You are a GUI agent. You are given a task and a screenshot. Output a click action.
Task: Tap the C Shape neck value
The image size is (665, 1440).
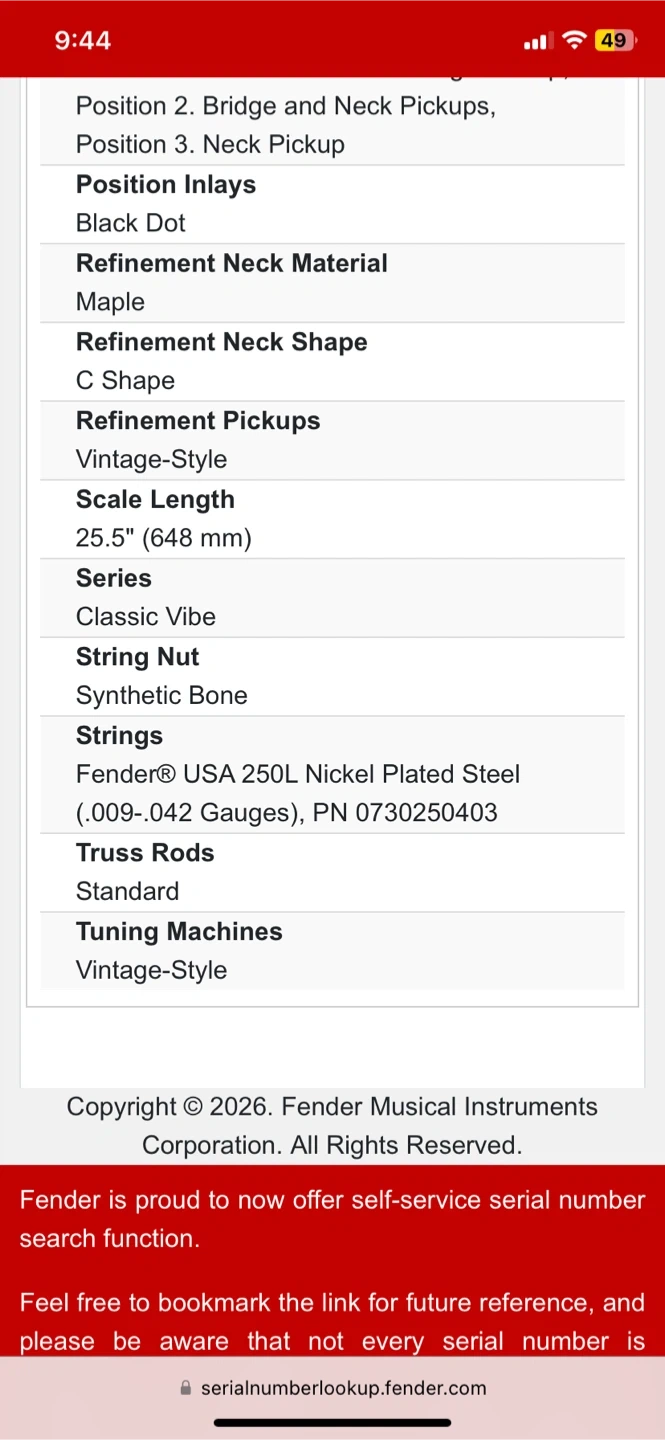(125, 381)
